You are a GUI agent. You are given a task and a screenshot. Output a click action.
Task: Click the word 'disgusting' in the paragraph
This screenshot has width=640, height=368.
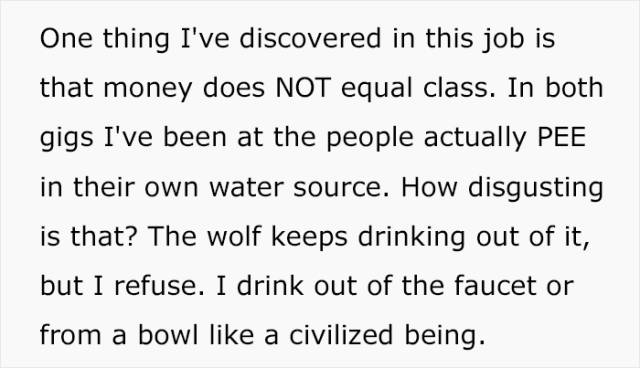536,189
